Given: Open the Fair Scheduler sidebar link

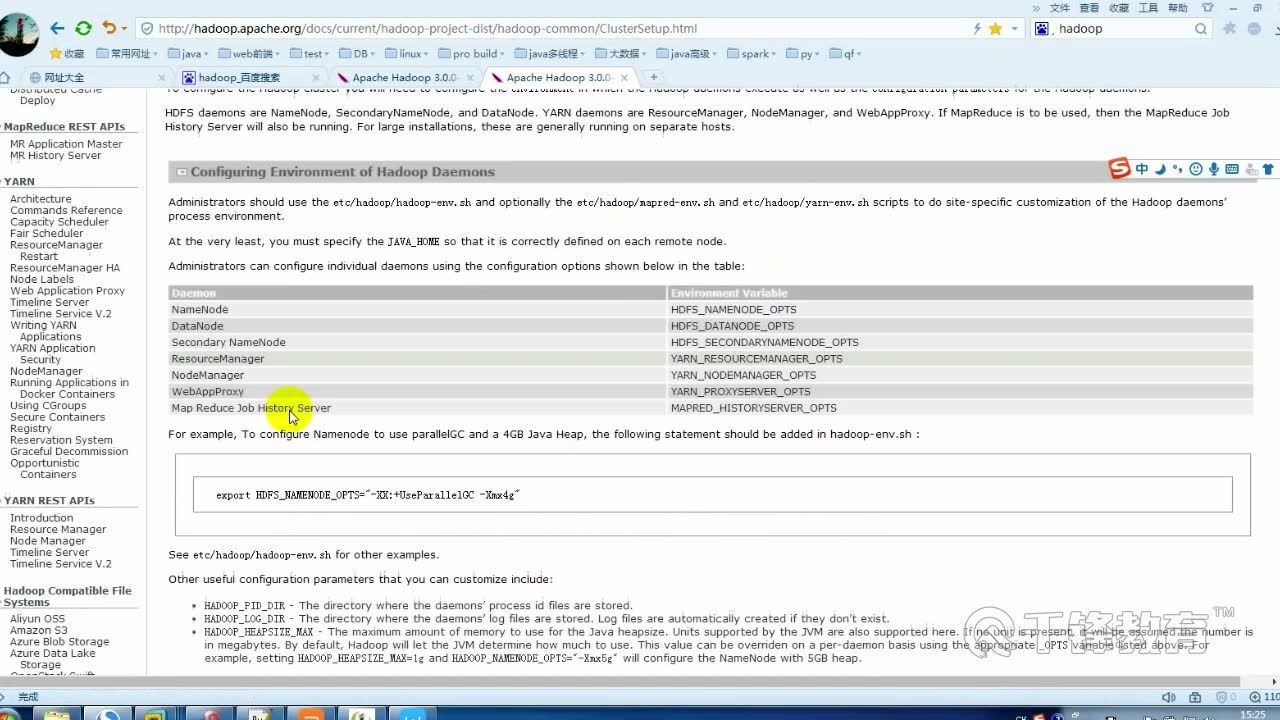Looking at the screenshot, I should 47,233.
